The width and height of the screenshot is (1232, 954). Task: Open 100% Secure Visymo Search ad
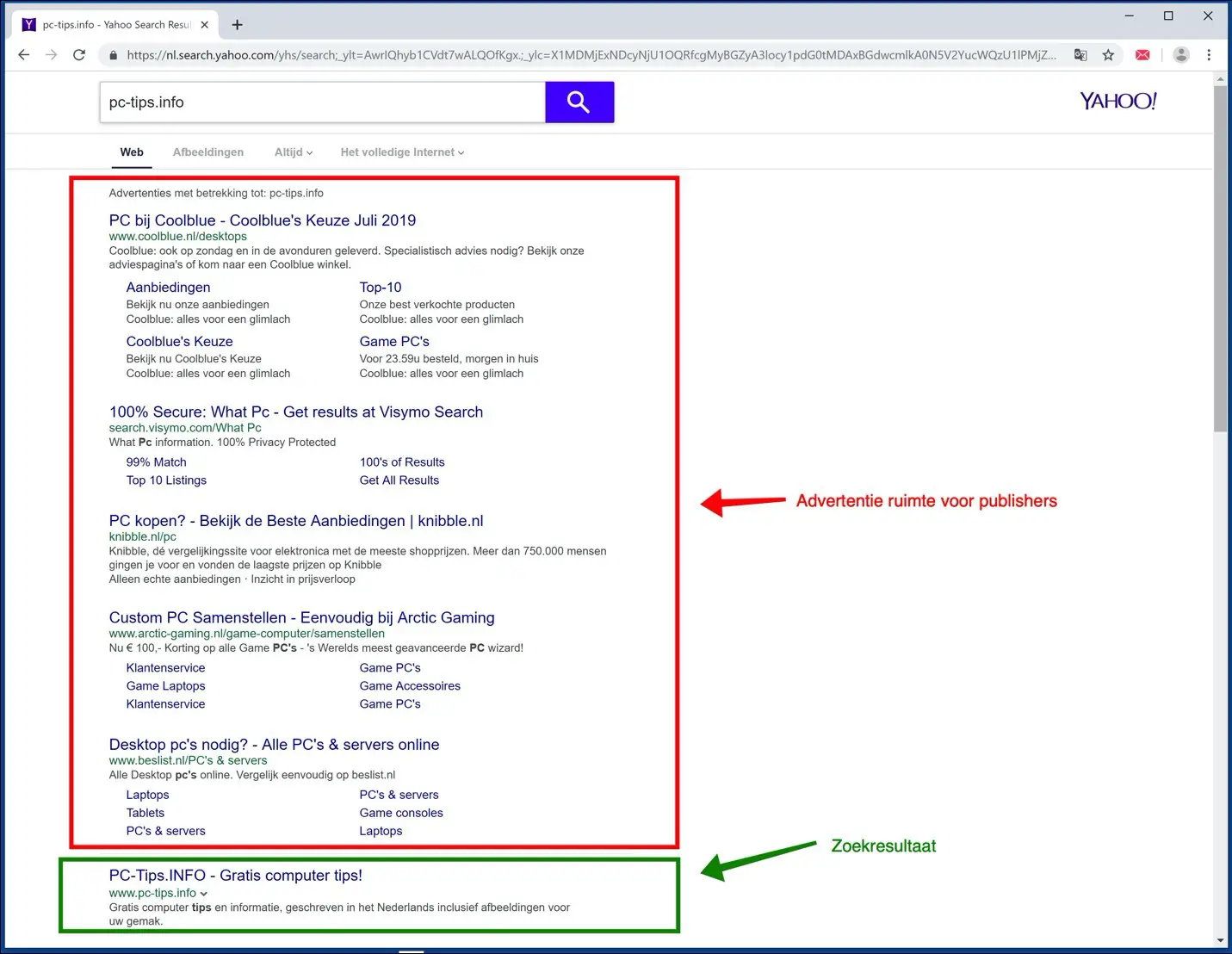click(x=296, y=412)
